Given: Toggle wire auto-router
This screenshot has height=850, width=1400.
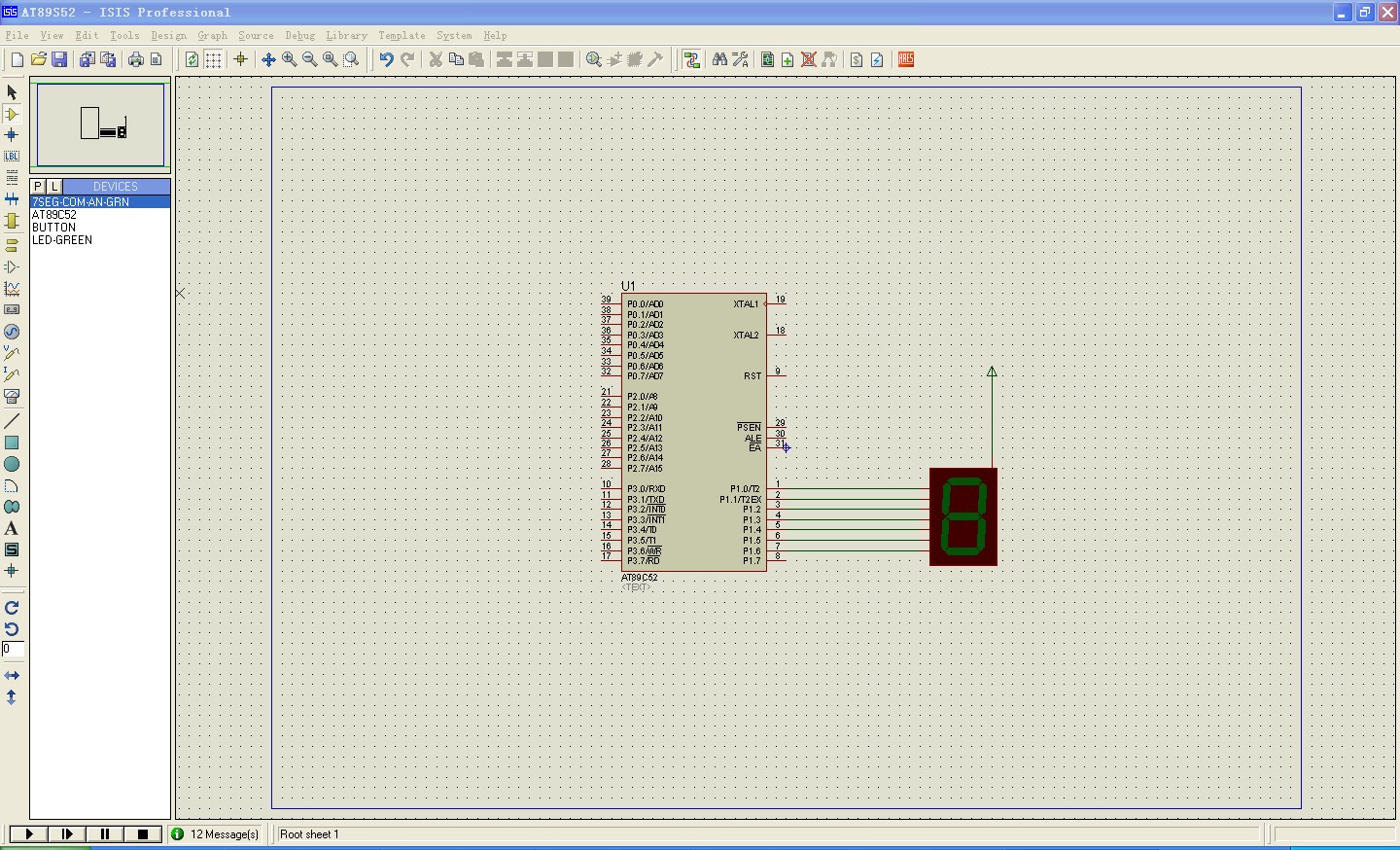Looking at the screenshot, I should click(691, 59).
